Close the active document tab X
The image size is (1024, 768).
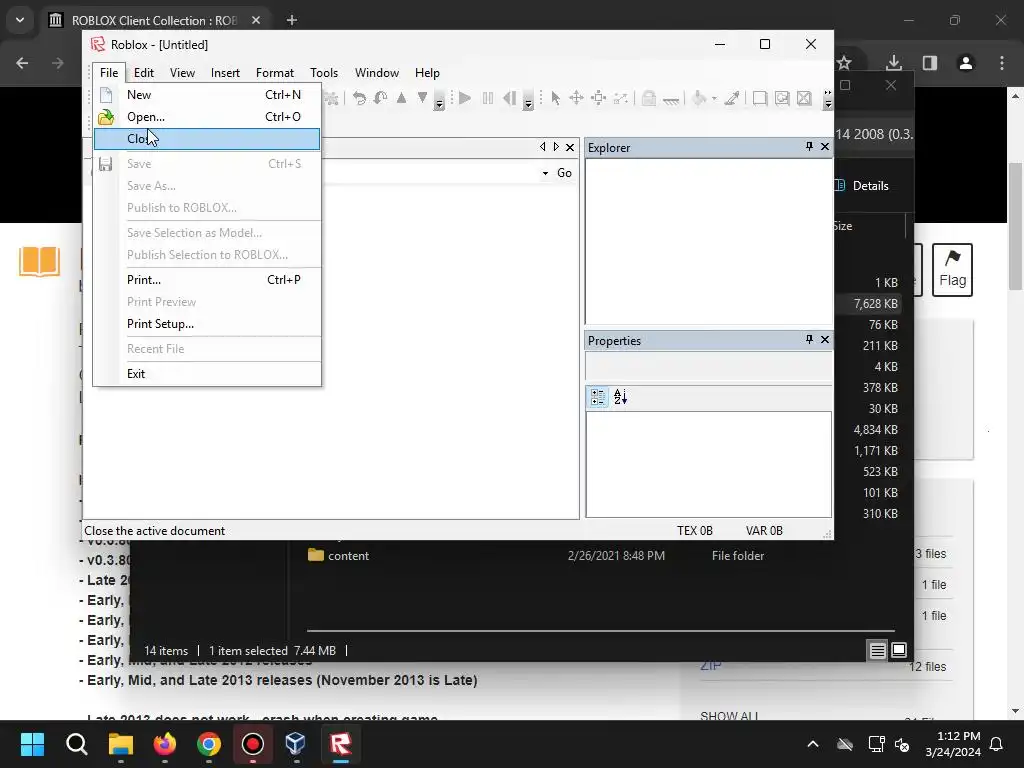pos(569,147)
